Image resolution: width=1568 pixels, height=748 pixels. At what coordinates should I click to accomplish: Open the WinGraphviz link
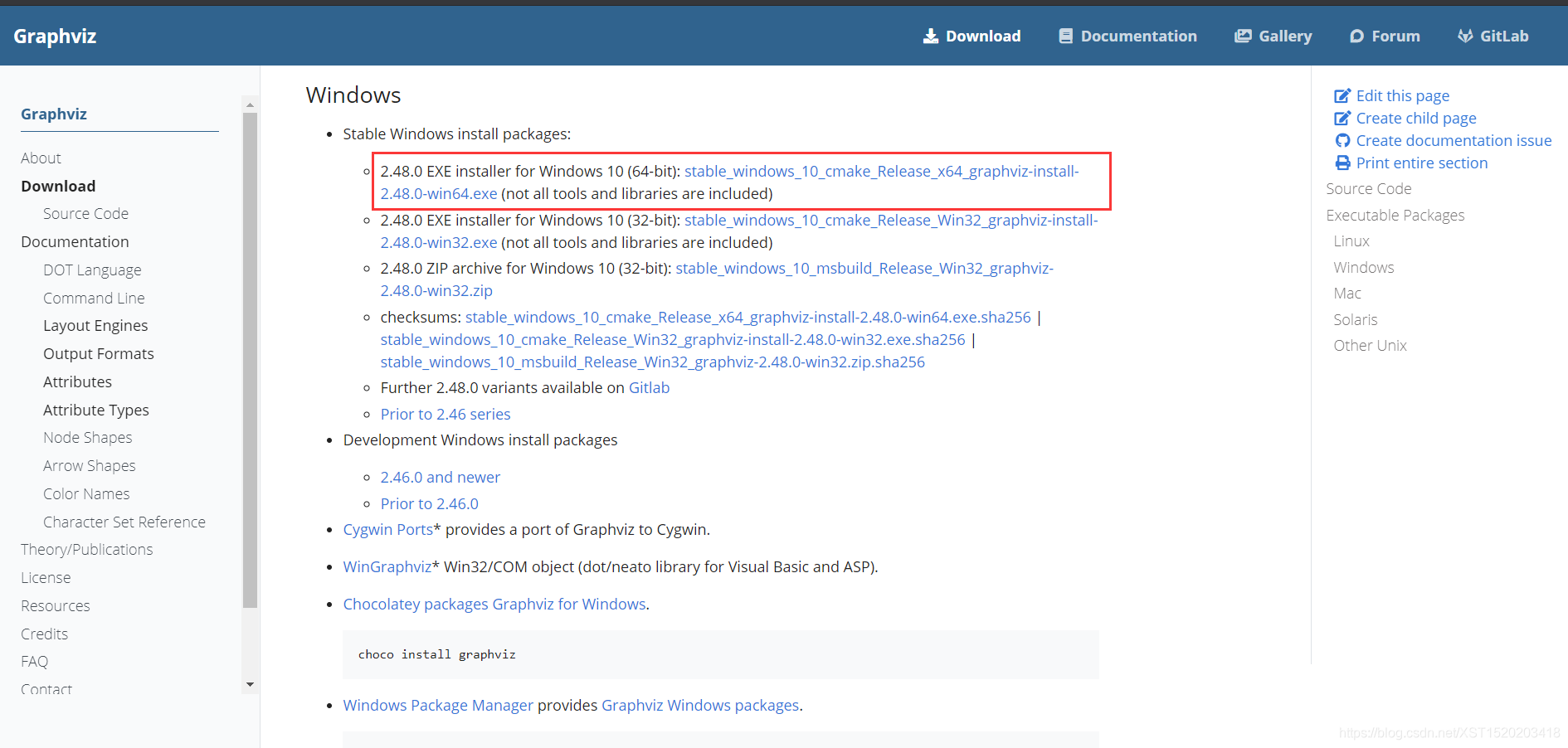[387, 566]
